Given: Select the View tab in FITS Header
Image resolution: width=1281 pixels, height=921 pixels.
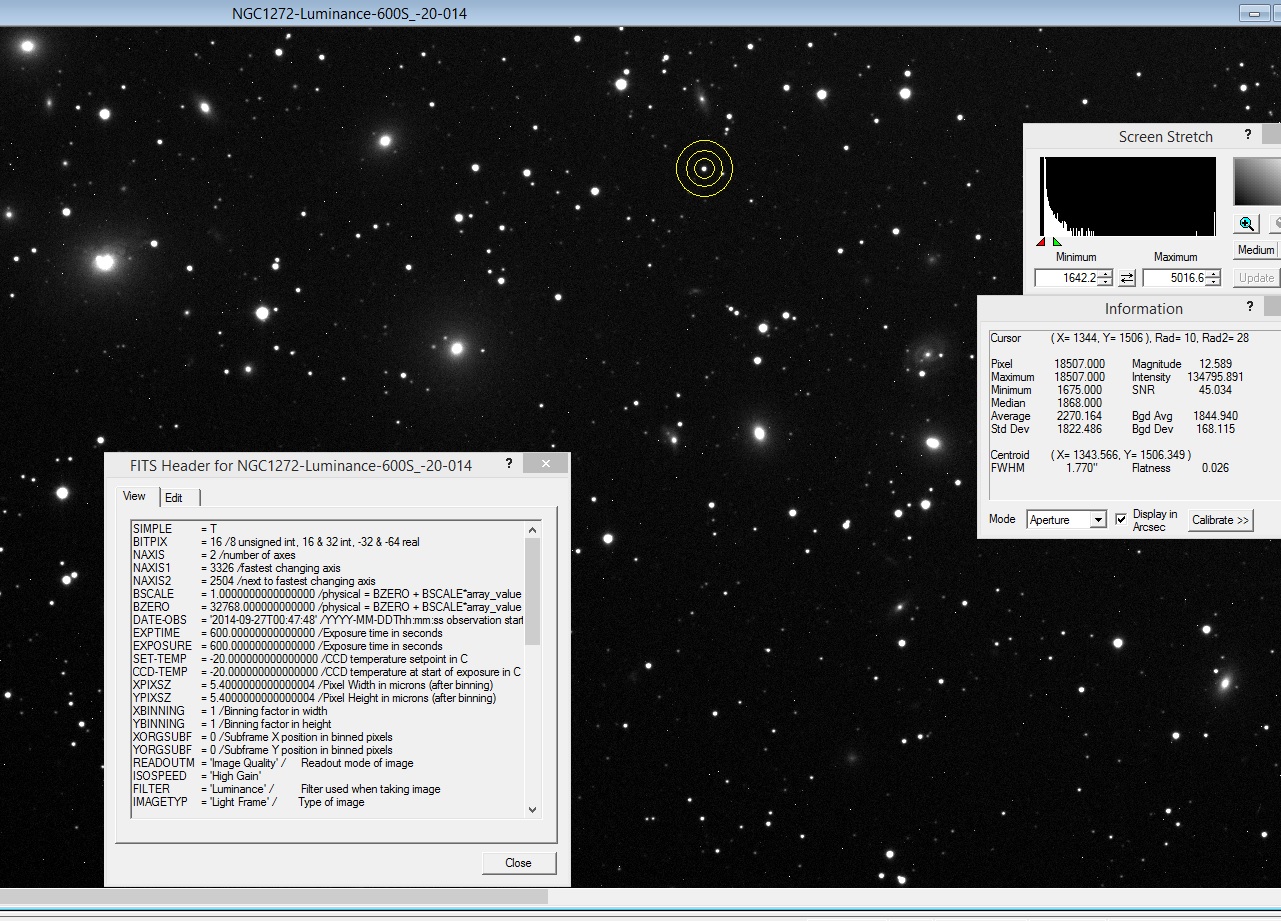Looking at the screenshot, I should 134,496.
